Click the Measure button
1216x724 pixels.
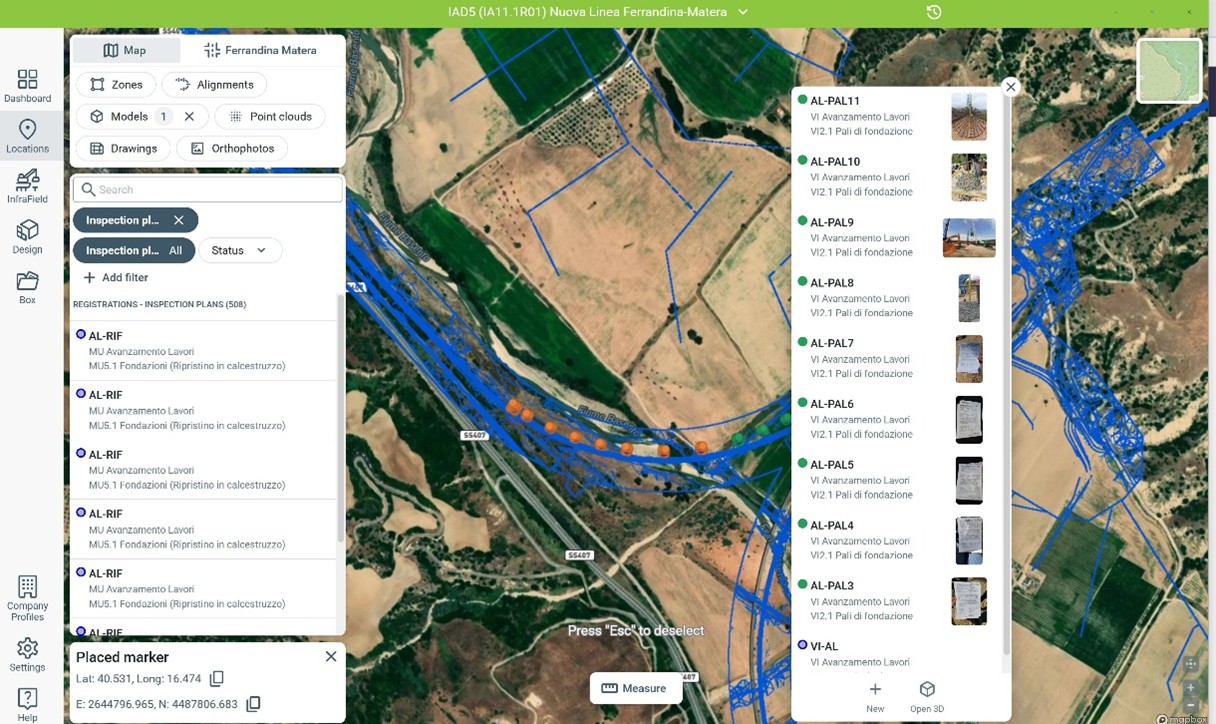click(634, 689)
